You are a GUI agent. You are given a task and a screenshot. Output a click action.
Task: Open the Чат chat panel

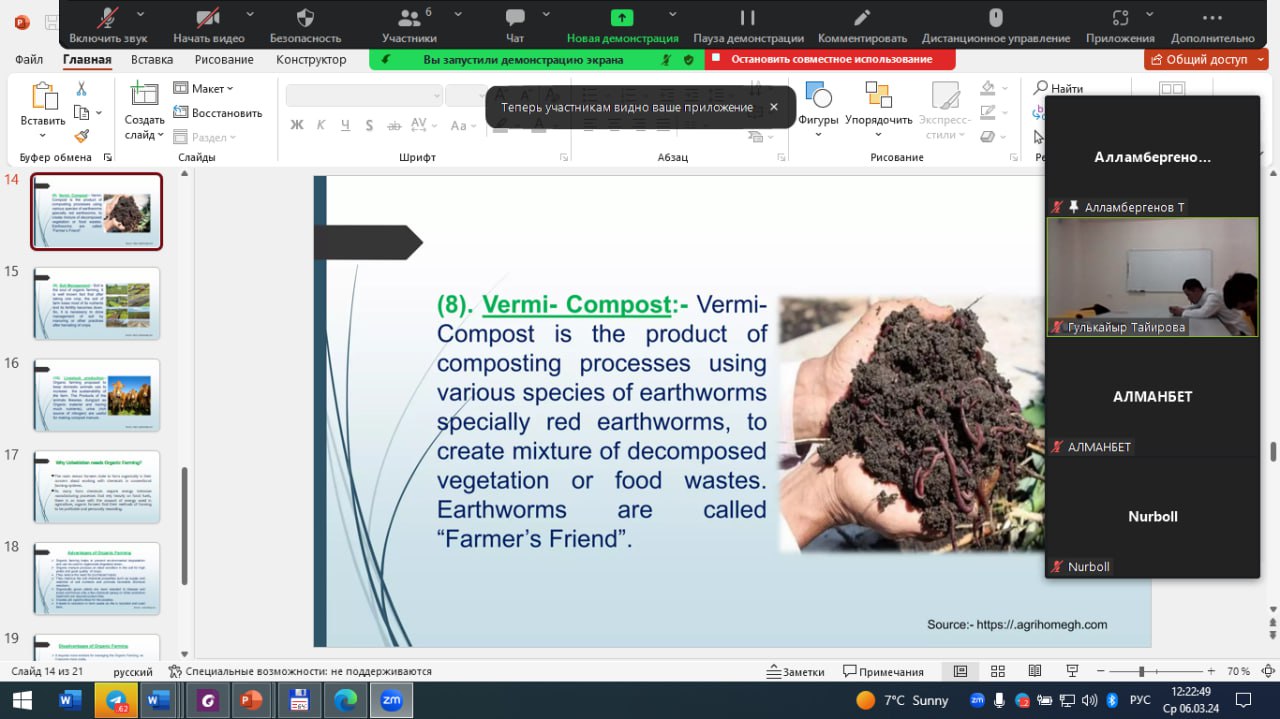pos(515,18)
